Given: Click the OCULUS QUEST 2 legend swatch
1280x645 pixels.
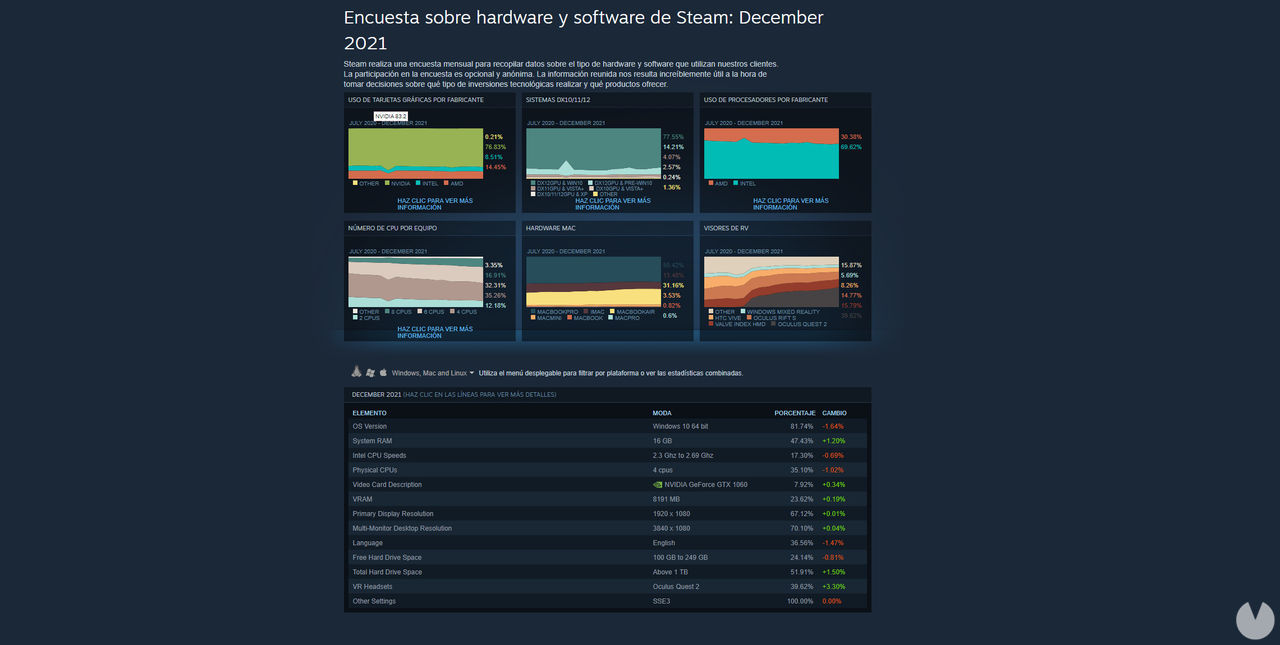Looking at the screenshot, I should point(774,324).
